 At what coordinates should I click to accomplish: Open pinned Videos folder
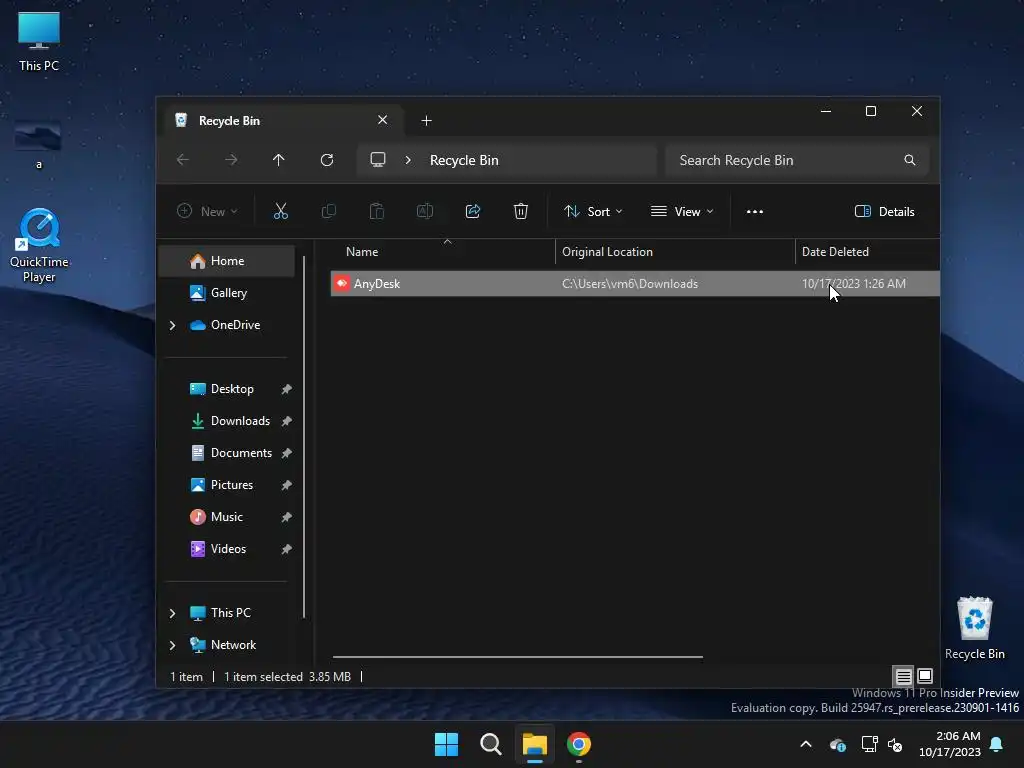(227, 549)
